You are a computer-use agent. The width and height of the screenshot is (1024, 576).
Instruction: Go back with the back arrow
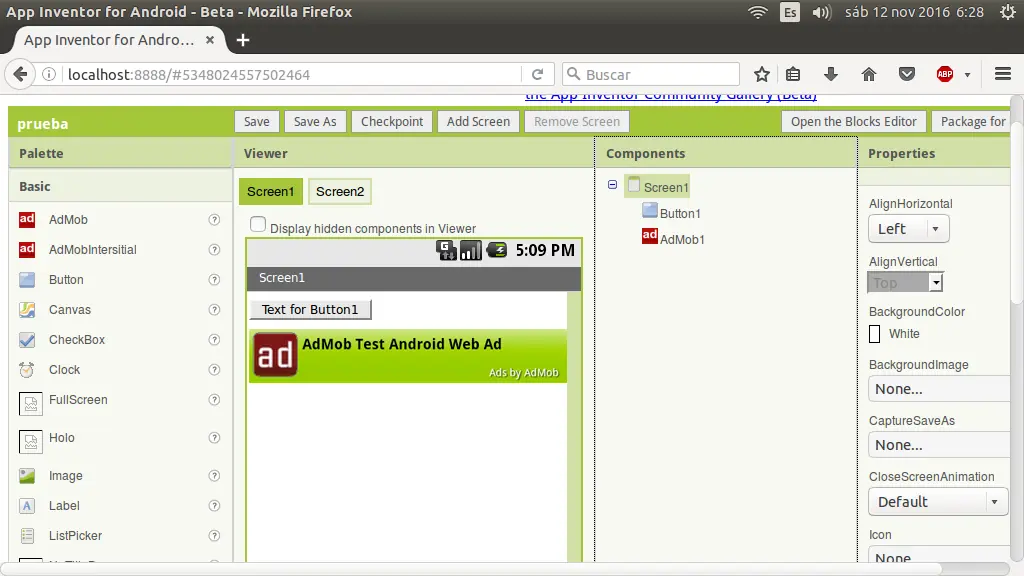click(x=20, y=74)
